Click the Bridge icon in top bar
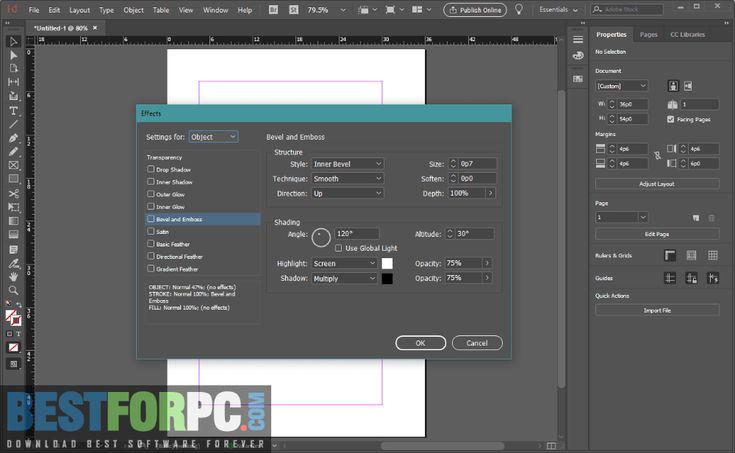The image size is (735, 453). 273,9
